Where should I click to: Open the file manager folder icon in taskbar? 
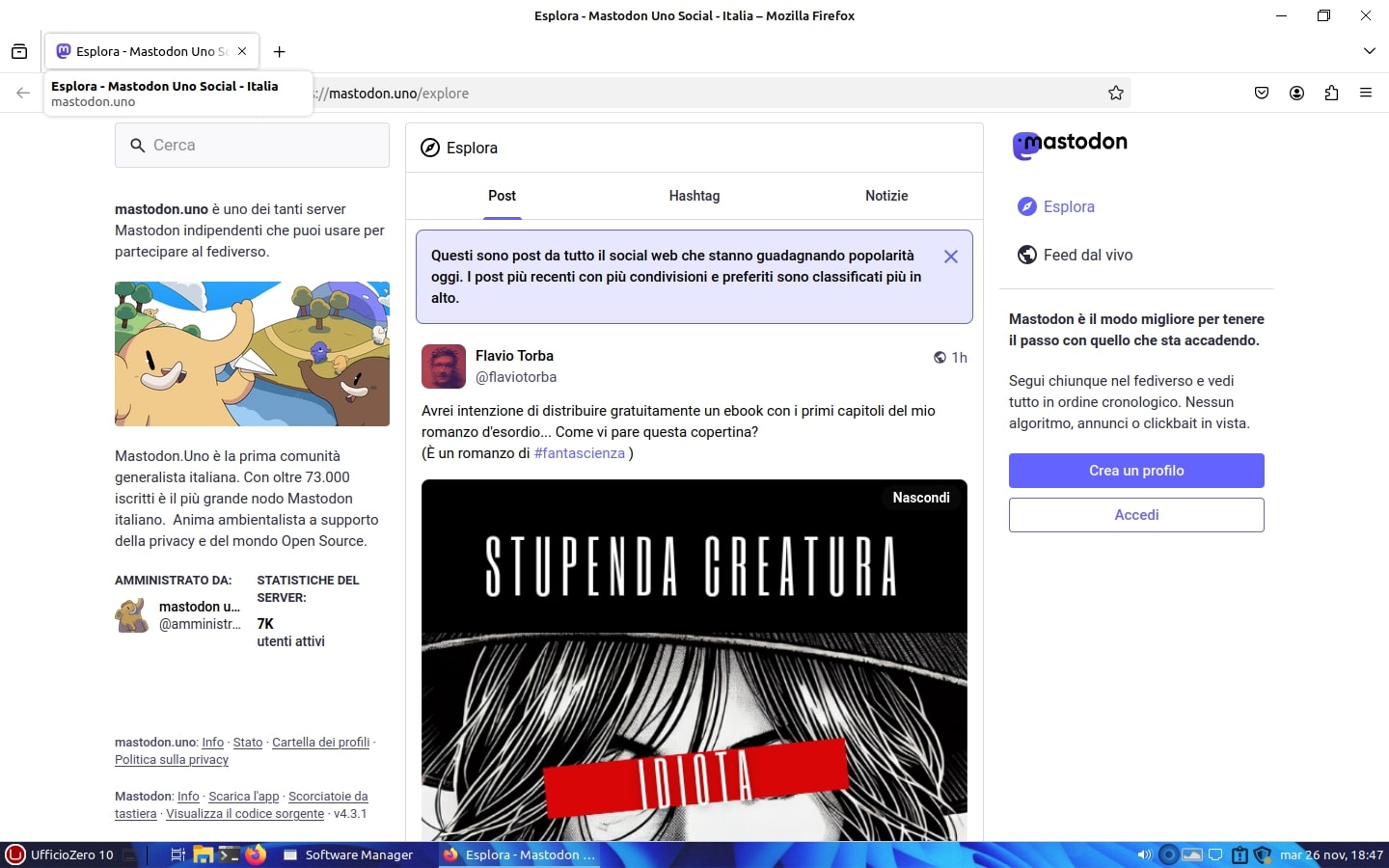[203, 854]
